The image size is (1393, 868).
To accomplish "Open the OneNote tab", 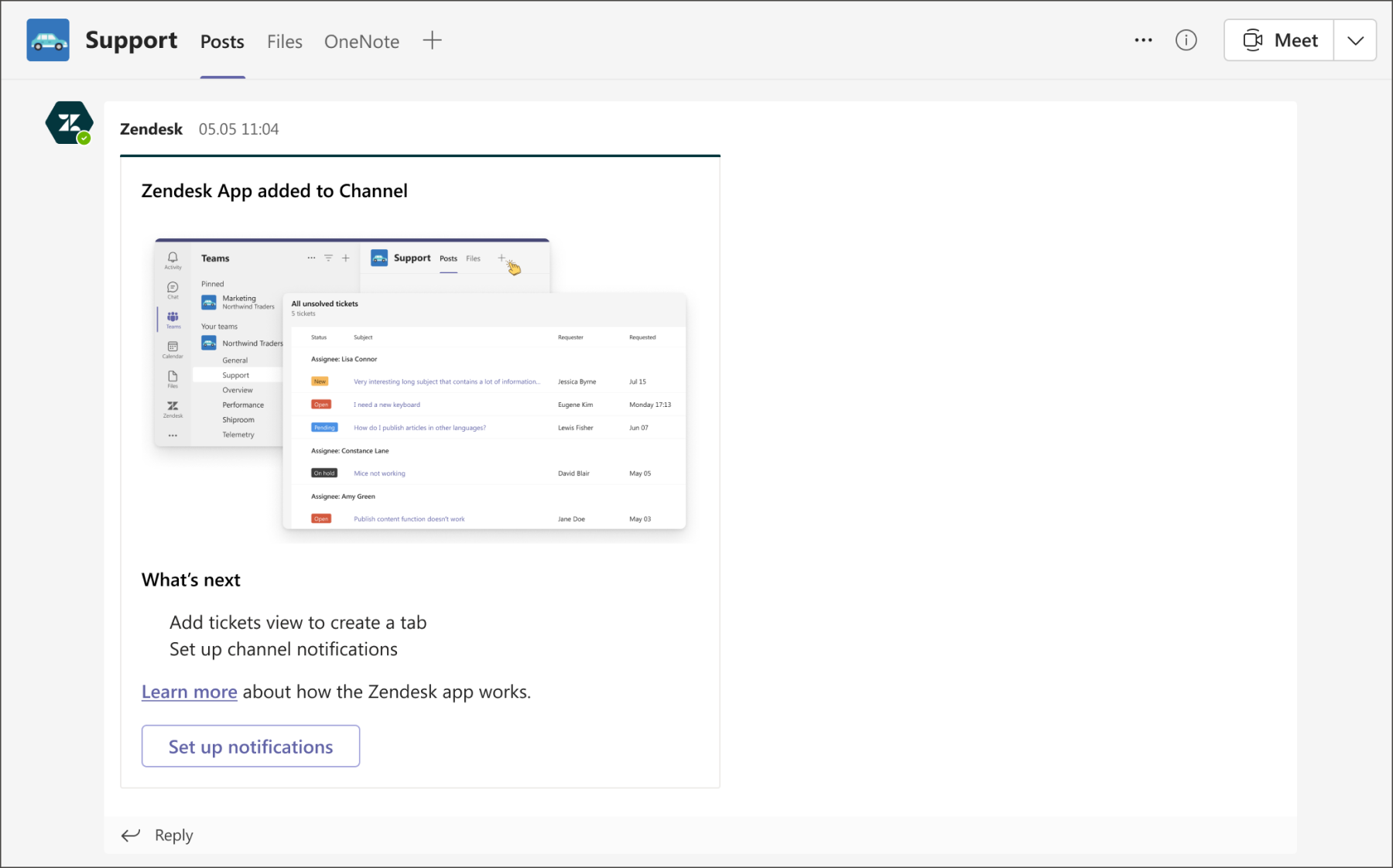I will tap(361, 42).
